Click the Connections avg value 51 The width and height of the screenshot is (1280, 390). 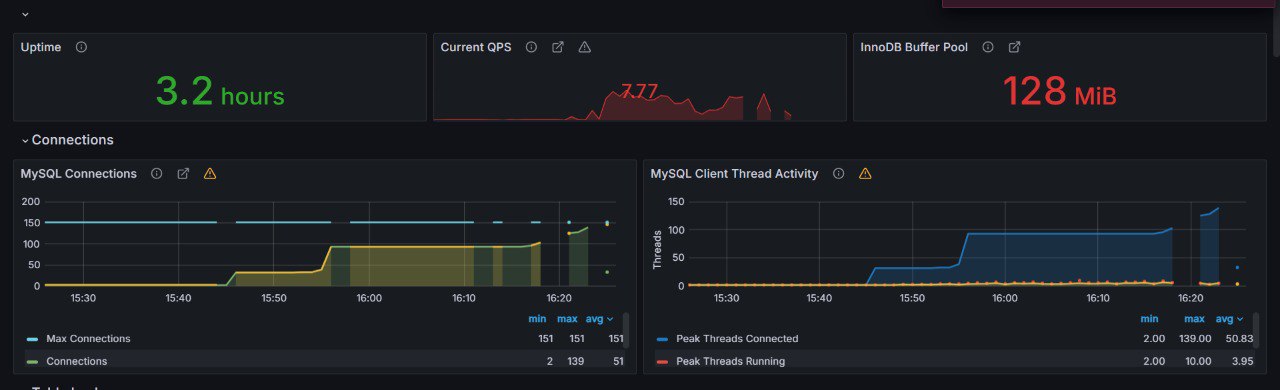click(x=617, y=361)
